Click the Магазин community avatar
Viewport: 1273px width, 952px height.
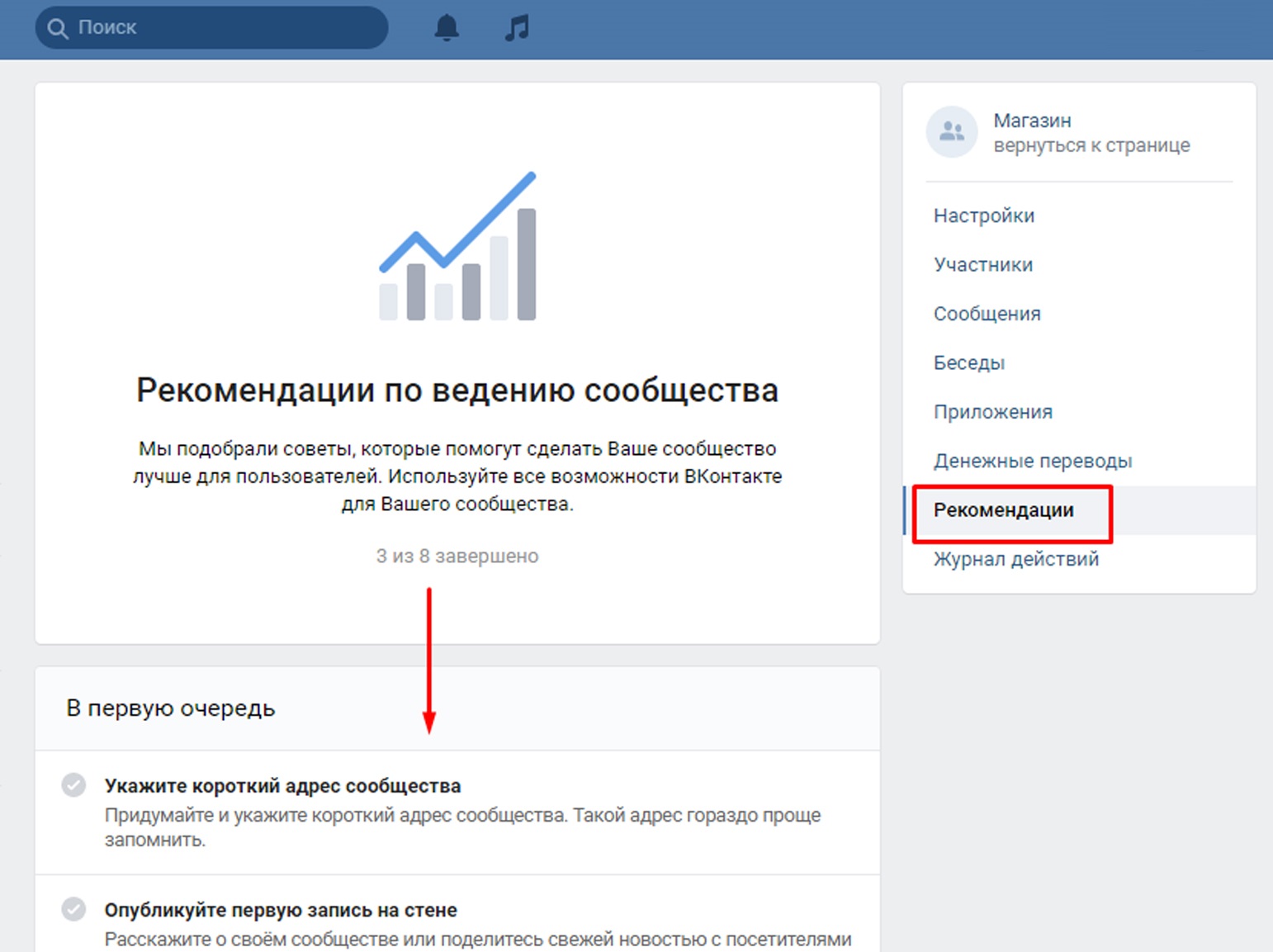951,132
